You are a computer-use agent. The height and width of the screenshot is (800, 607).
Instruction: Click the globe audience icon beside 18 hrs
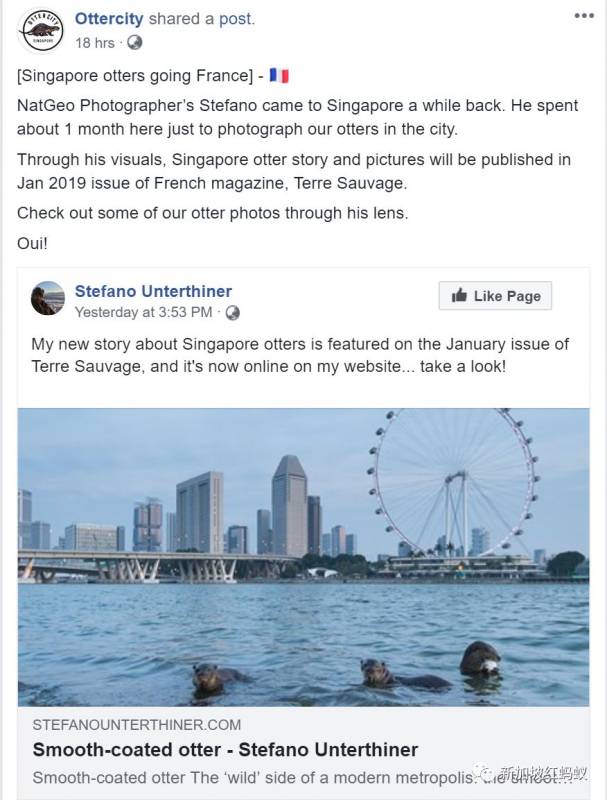(134, 42)
